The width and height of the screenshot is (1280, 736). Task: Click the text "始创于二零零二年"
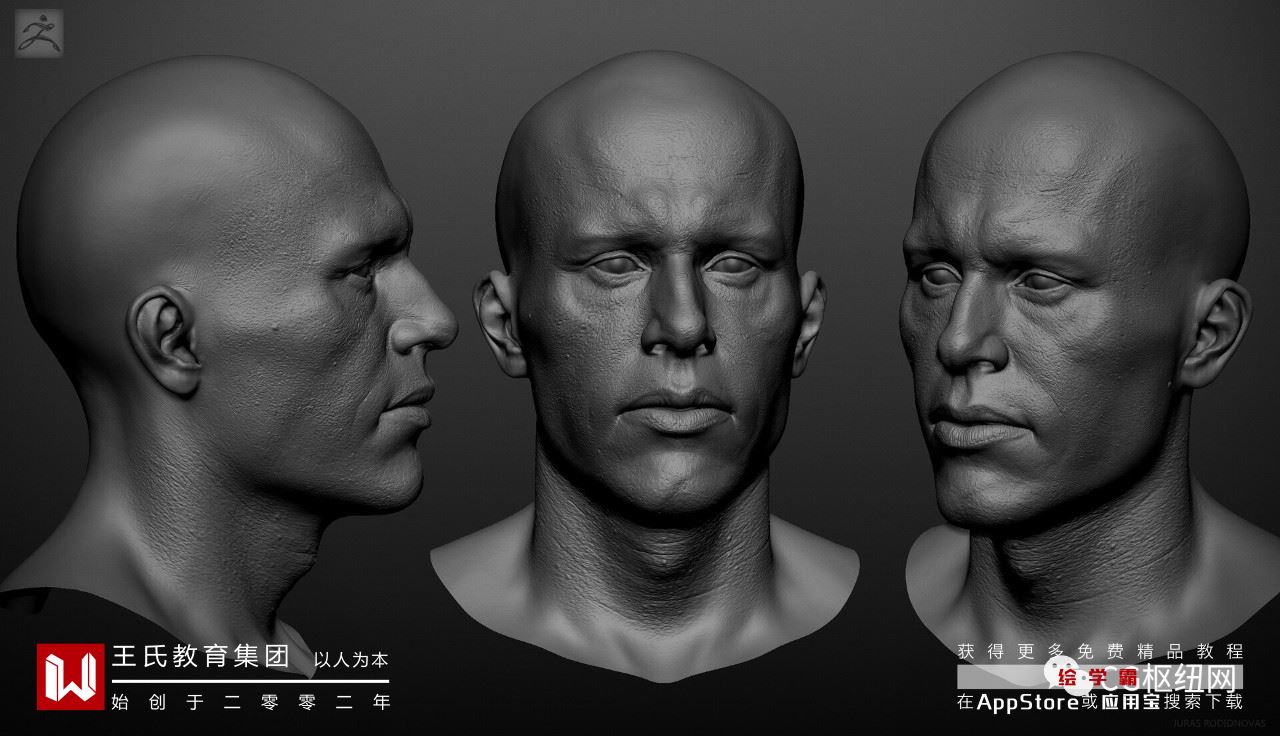[x=253, y=701]
